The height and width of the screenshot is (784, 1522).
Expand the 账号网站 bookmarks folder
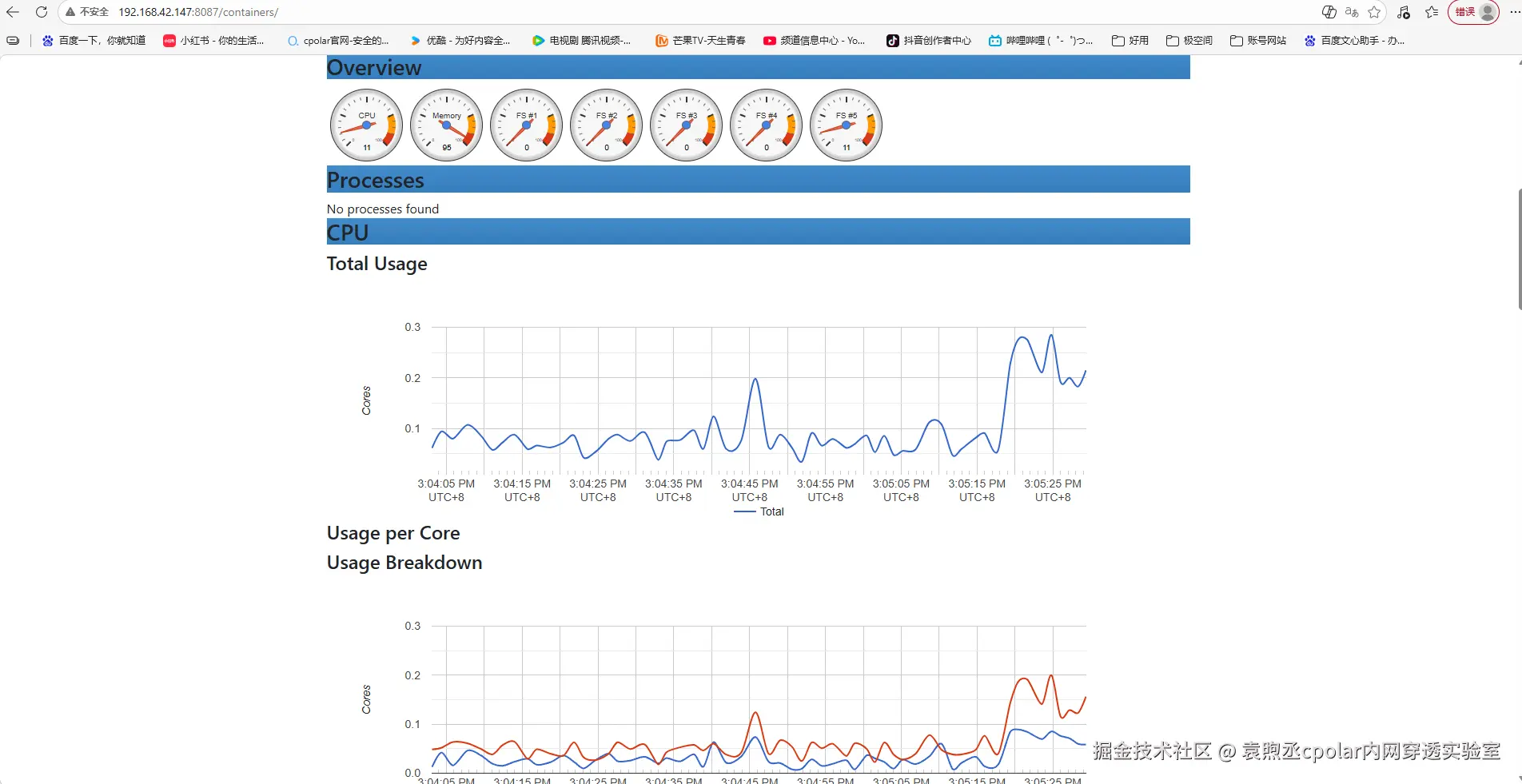(1258, 40)
